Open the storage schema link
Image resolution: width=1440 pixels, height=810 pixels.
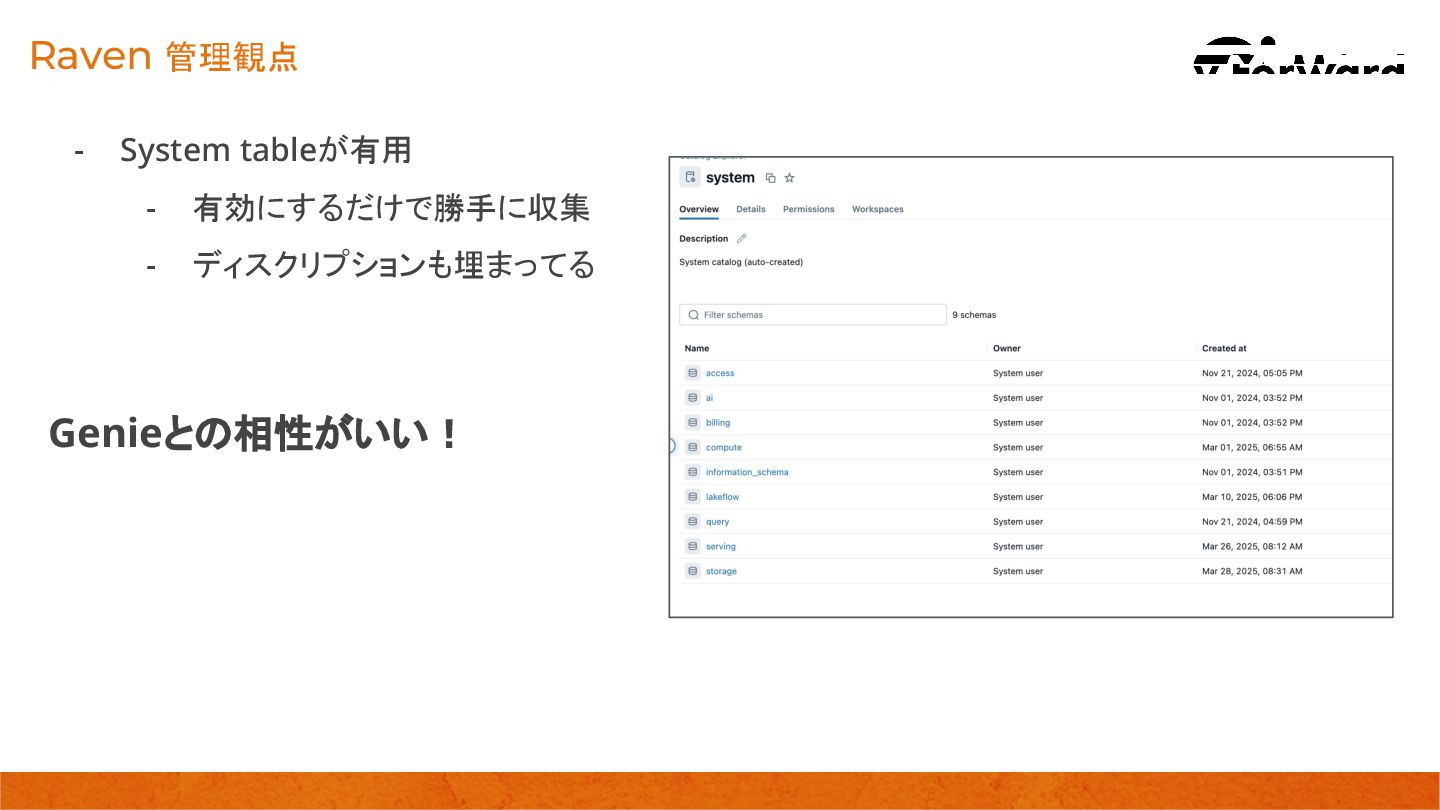(x=721, y=571)
